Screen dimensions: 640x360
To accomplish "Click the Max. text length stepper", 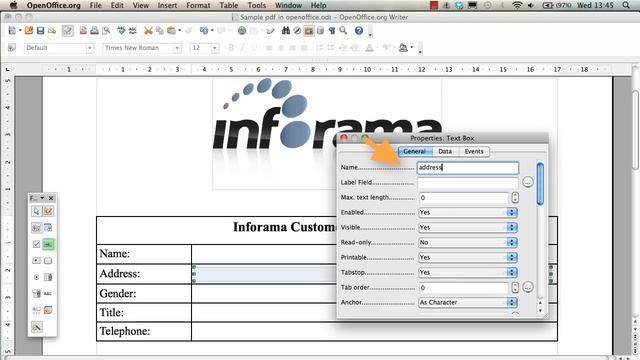I will pyautogui.click(x=515, y=198).
